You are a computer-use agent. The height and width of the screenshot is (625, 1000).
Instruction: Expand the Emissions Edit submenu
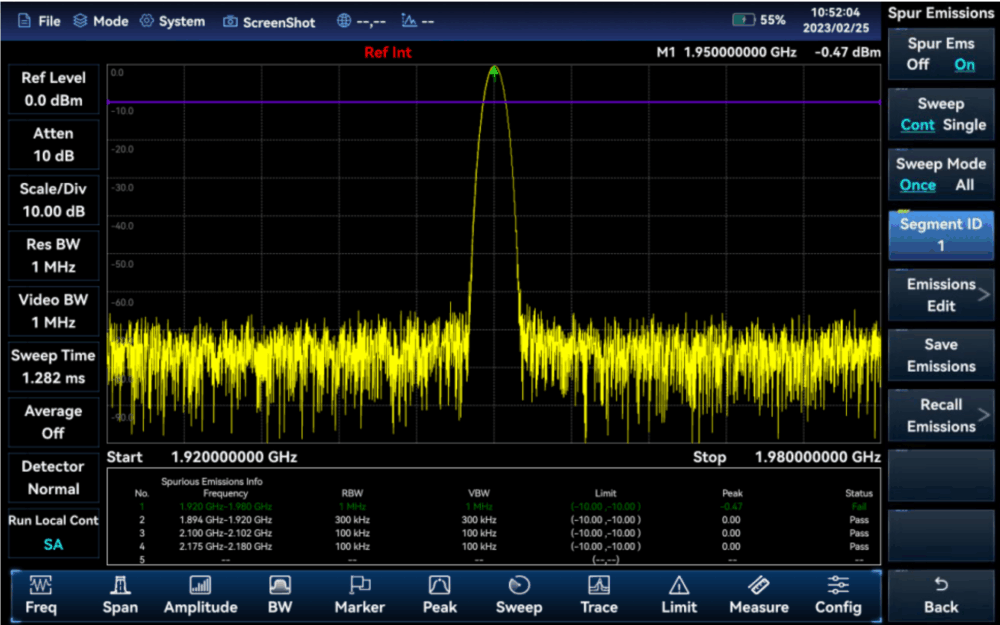click(940, 295)
